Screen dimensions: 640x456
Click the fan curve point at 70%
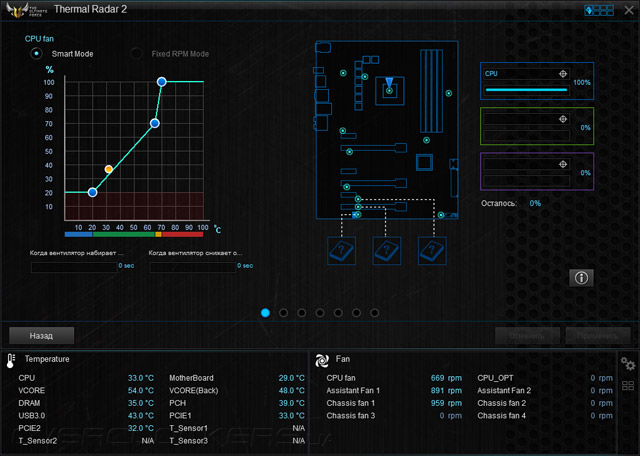[155, 123]
